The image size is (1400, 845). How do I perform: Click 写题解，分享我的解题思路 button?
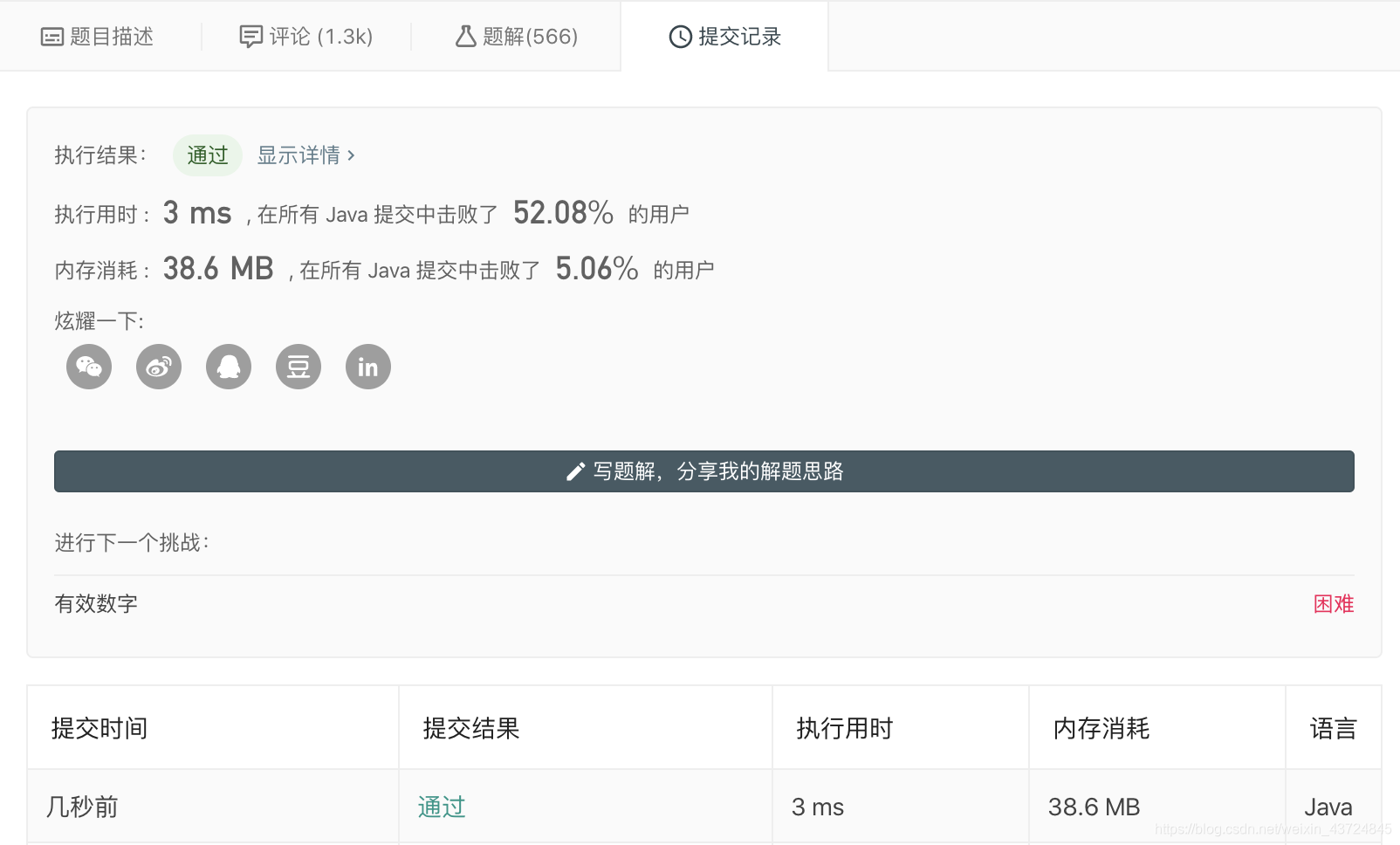pos(704,471)
